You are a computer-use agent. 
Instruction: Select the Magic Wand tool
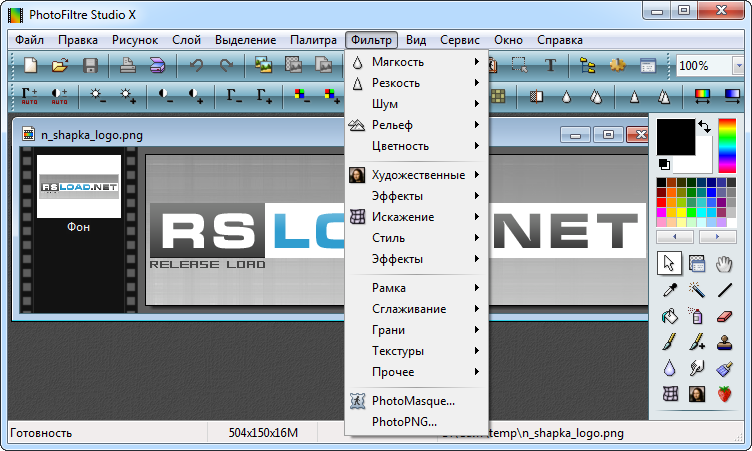click(696, 289)
